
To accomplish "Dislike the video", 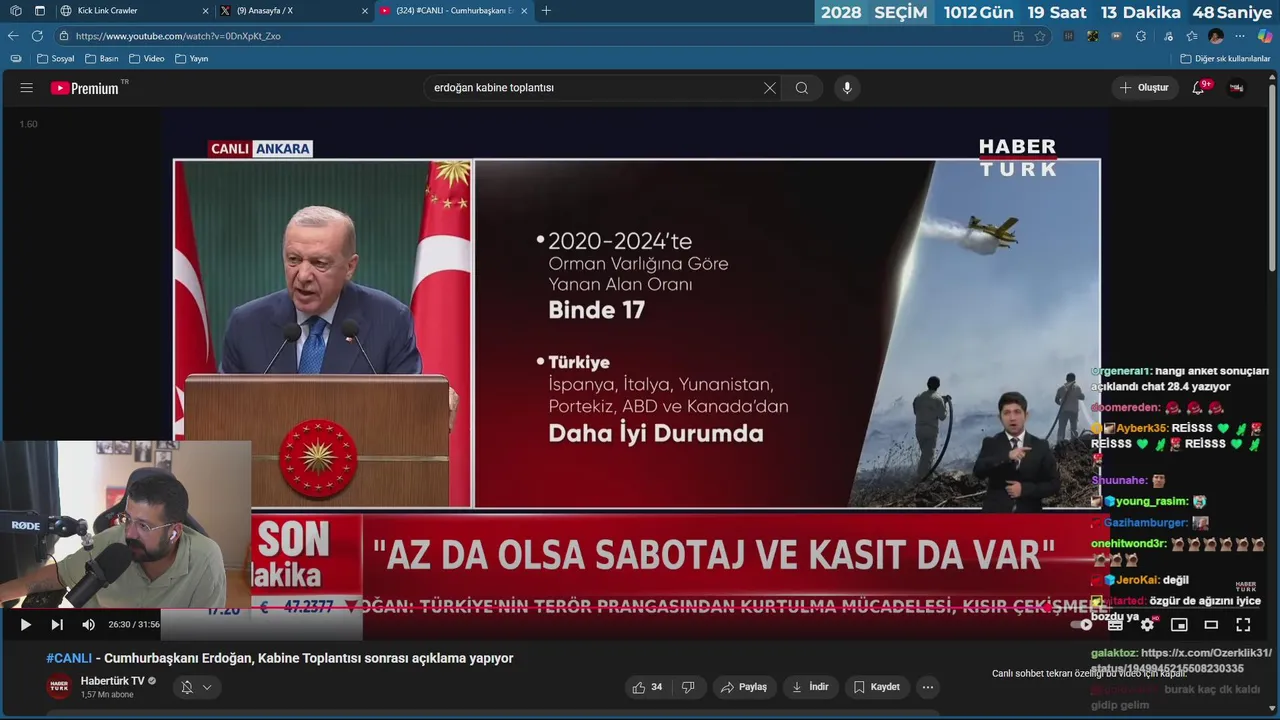I will pyautogui.click(x=688, y=687).
